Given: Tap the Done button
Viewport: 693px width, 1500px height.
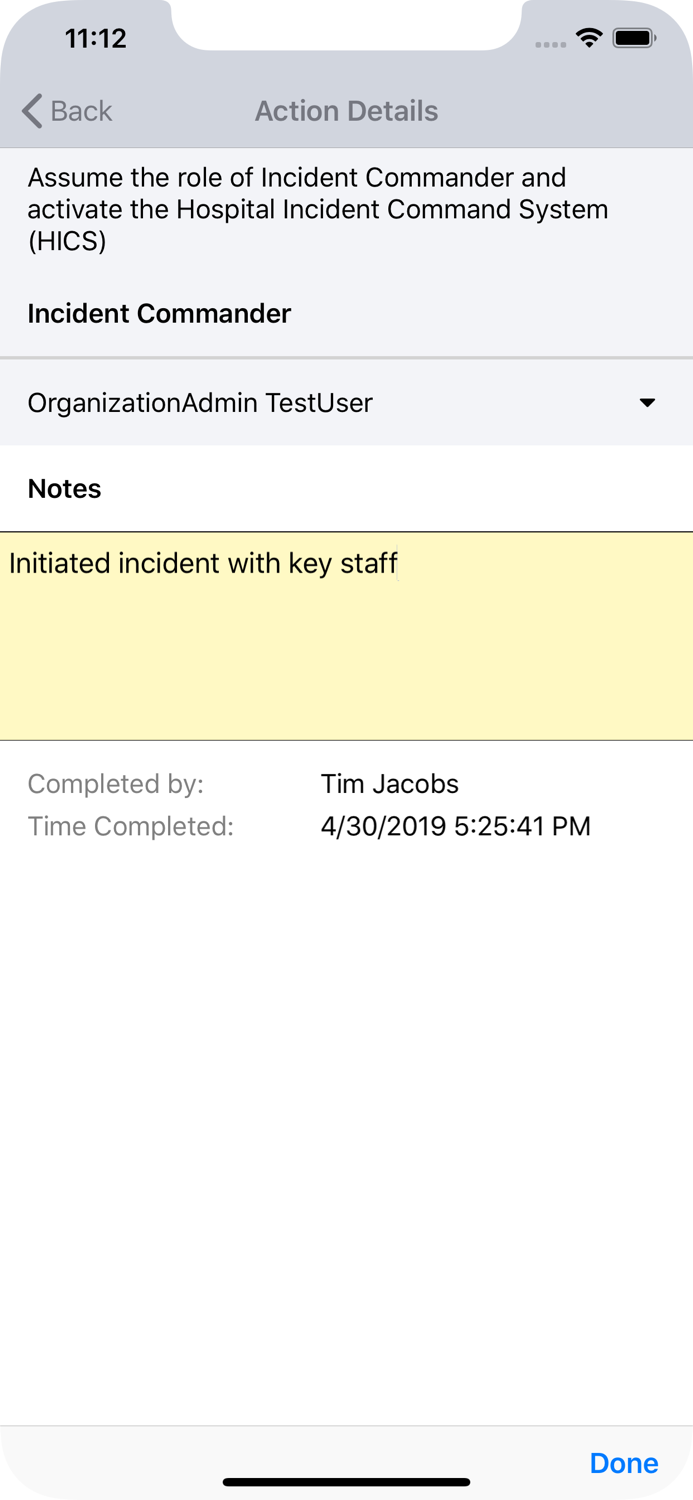Looking at the screenshot, I should tap(624, 1463).
